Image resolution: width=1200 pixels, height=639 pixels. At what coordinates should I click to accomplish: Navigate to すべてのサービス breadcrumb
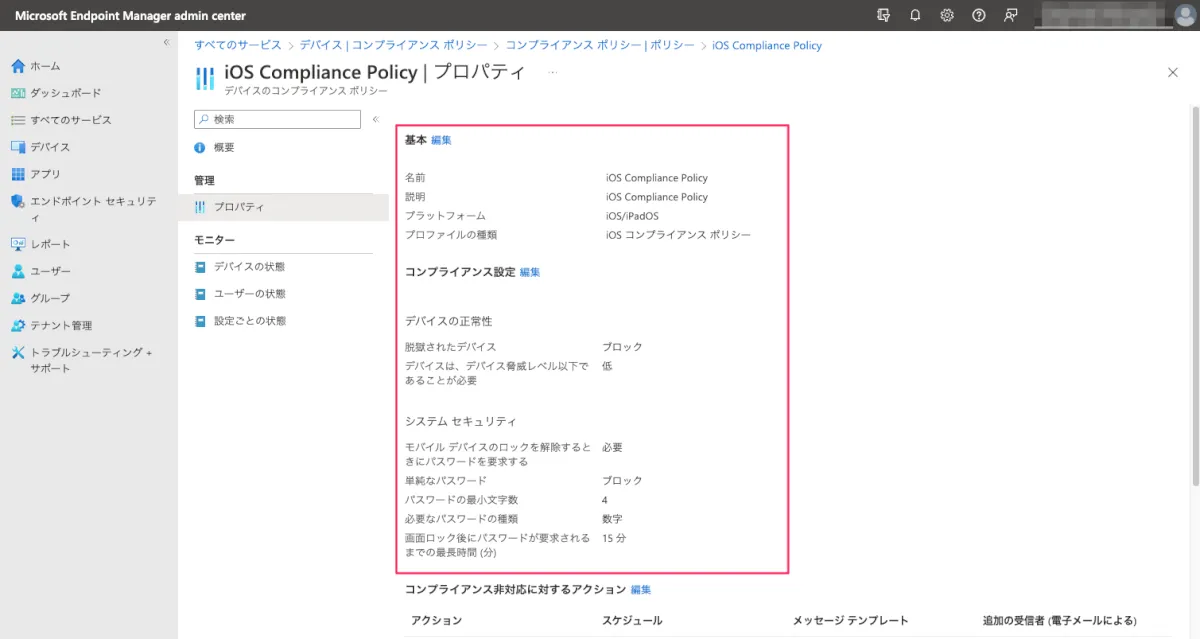coord(237,45)
